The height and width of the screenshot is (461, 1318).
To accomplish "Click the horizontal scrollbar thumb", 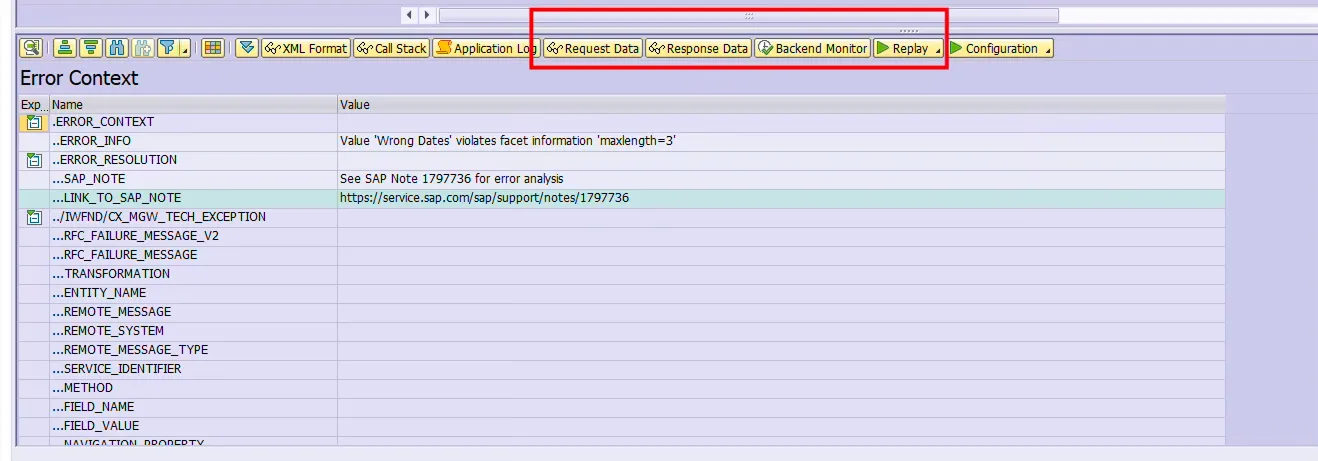I will (748, 15).
